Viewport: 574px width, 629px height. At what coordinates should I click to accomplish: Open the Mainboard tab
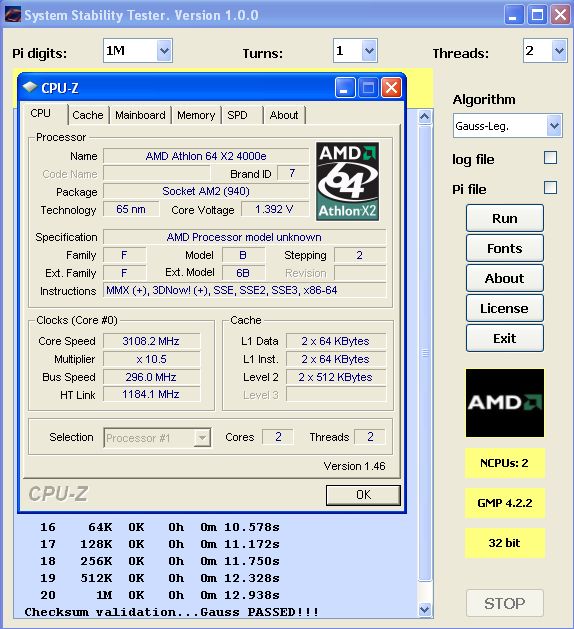[x=140, y=115]
